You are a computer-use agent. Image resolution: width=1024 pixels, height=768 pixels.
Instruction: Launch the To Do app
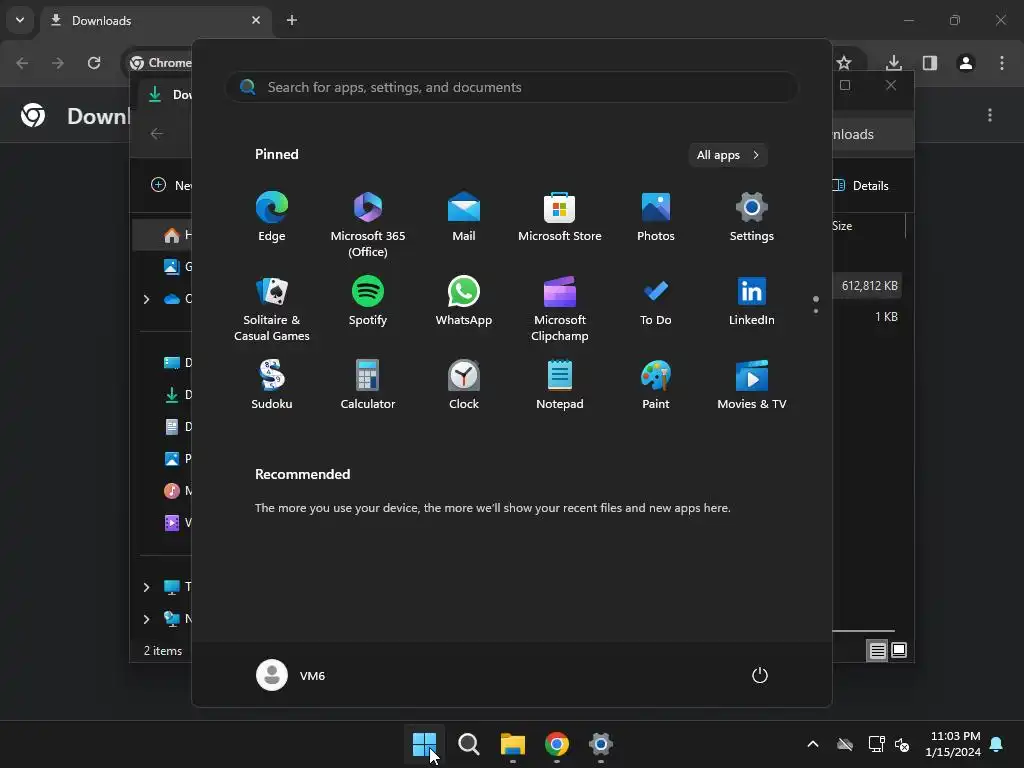coord(656,301)
